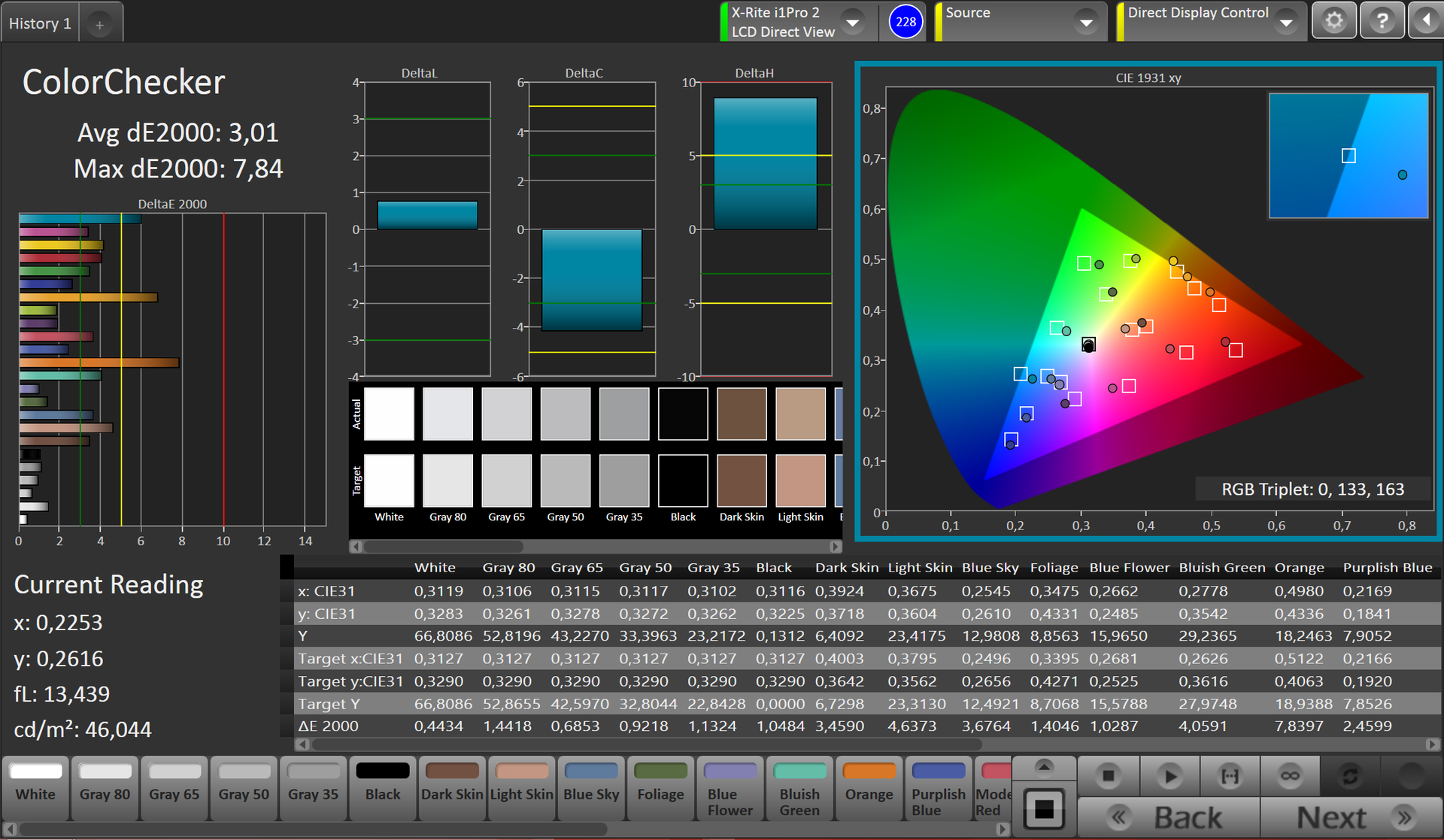Open help with the question mark icon

click(x=1382, y=20)
